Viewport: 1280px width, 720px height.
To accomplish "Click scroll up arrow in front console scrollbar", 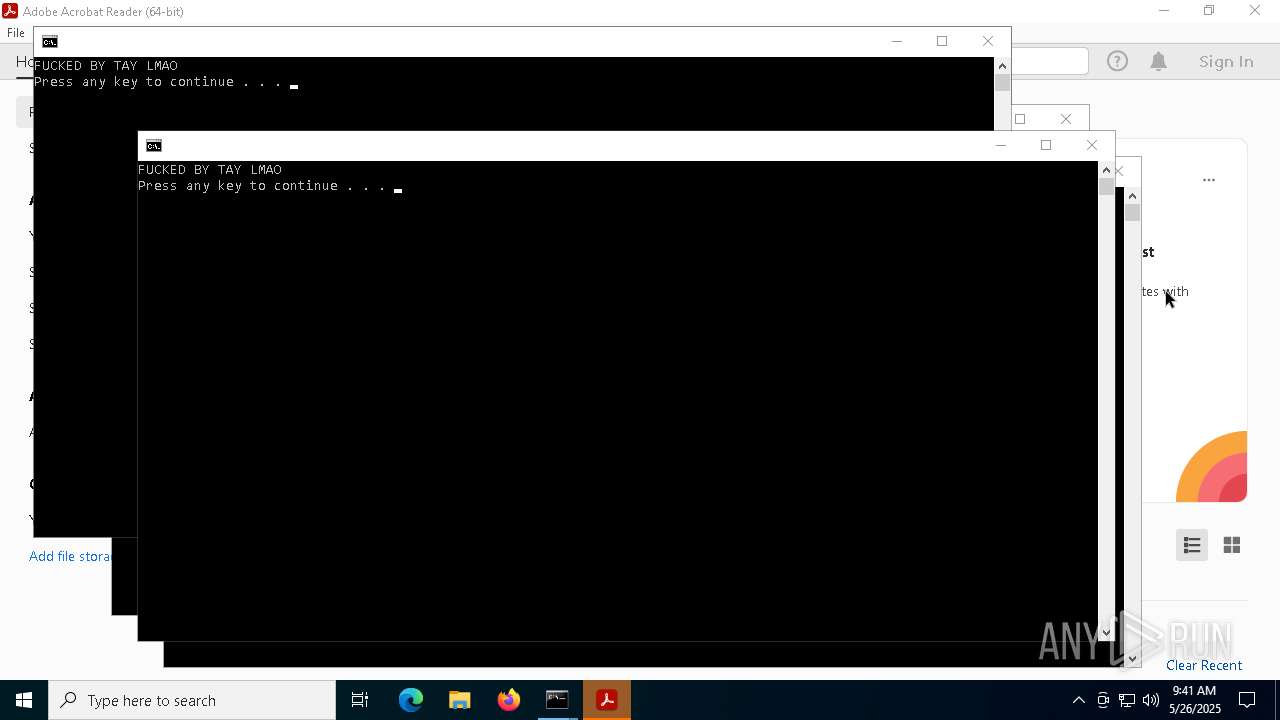I will pos(1106,170).
